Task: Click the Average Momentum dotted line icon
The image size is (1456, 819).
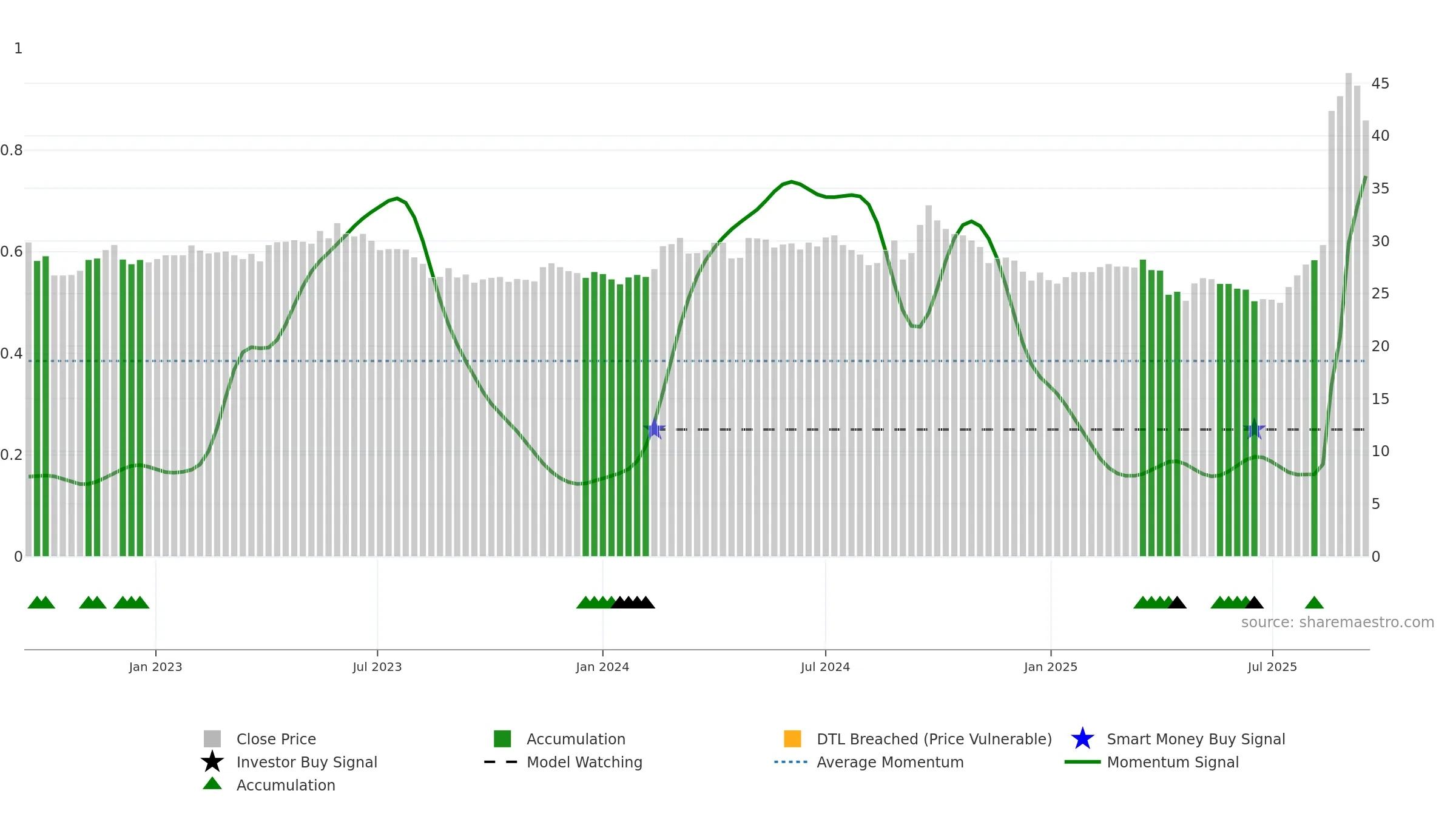Action: [x=791, y=762]
